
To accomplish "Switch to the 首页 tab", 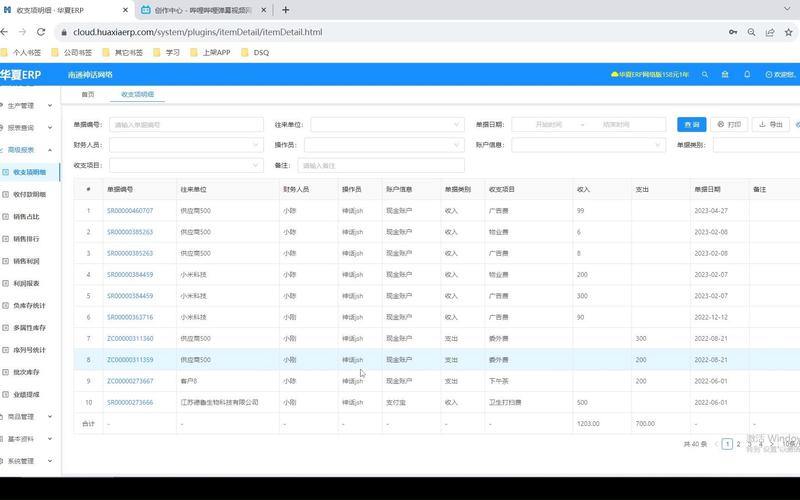I will (88, 94).
